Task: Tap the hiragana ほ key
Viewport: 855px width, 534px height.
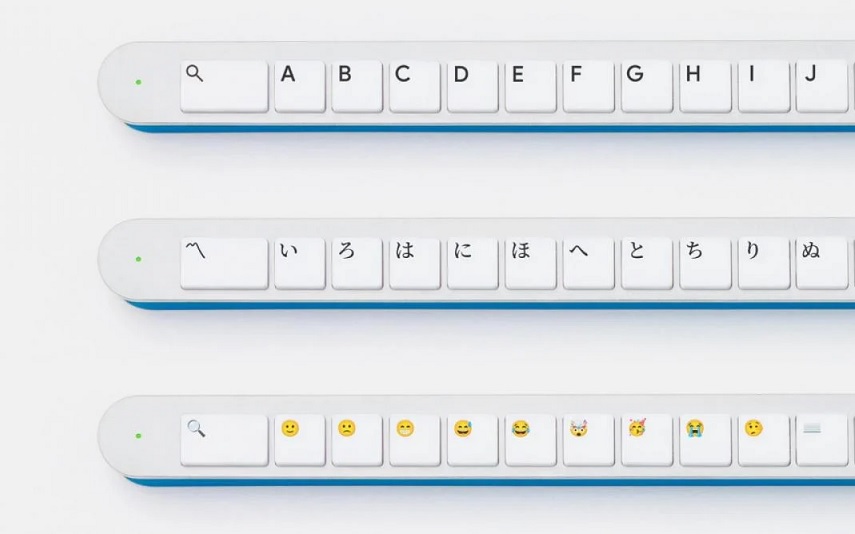Action: [x=531, y=263]
